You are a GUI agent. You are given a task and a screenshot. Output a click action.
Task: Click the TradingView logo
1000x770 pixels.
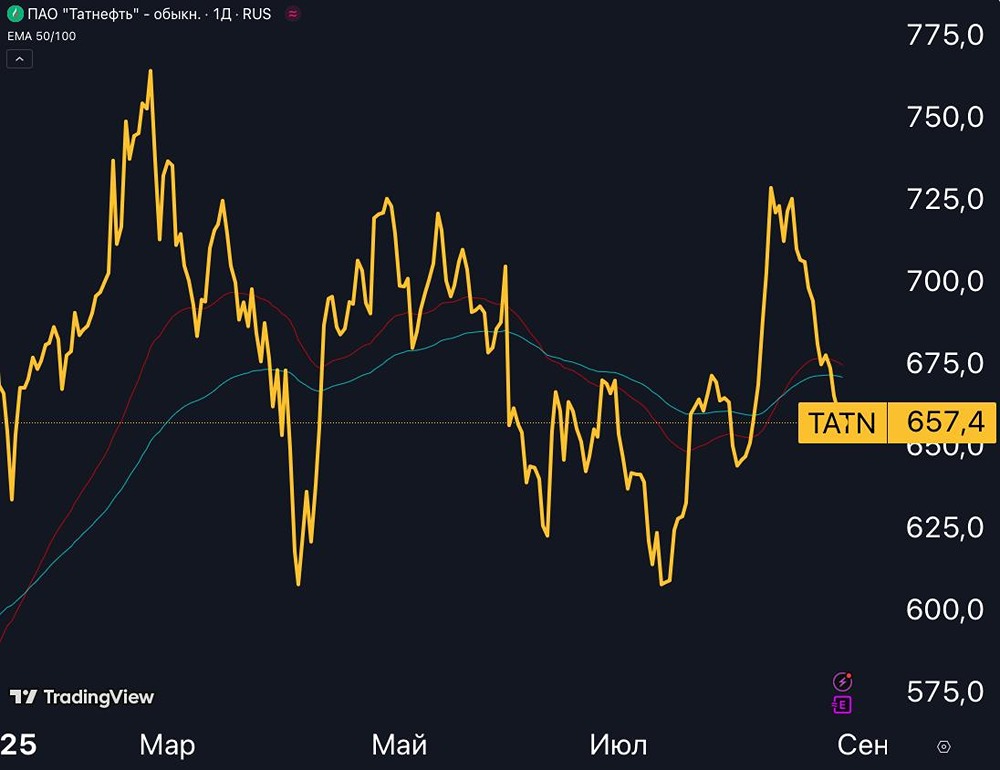(82, 697)
